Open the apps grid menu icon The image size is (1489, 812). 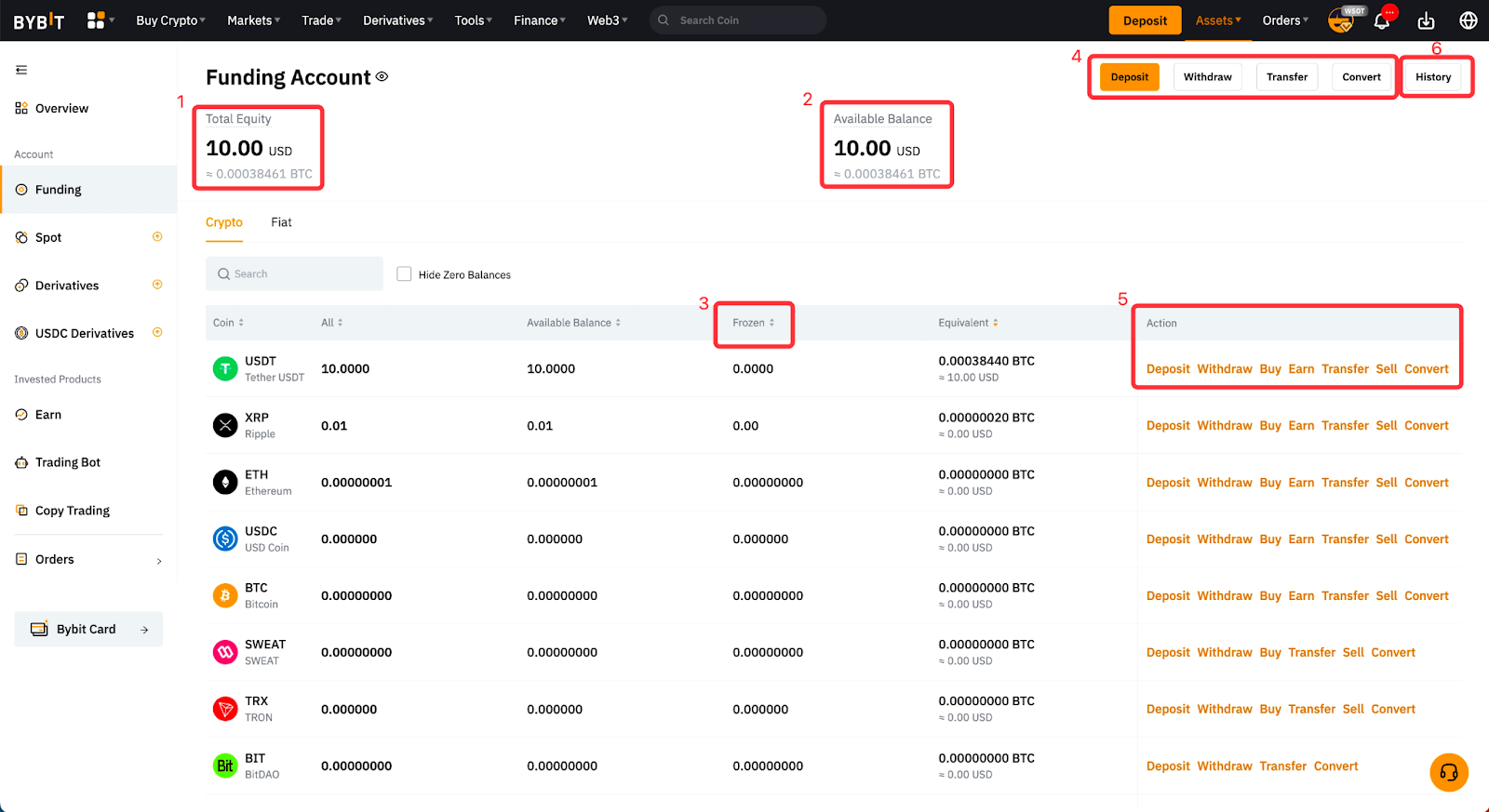96,20
